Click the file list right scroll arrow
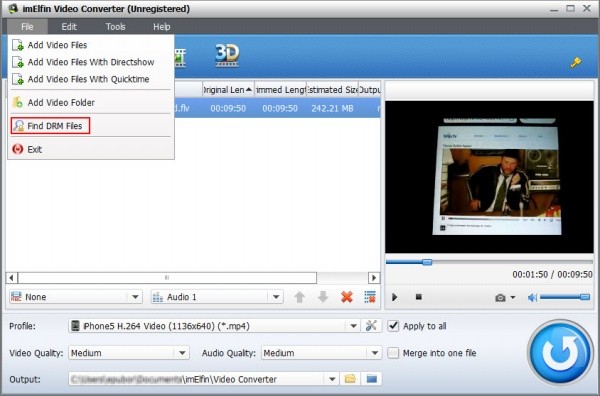Image resolution: width=600 pixels, height=396 pixels. [x=374, y=277]
